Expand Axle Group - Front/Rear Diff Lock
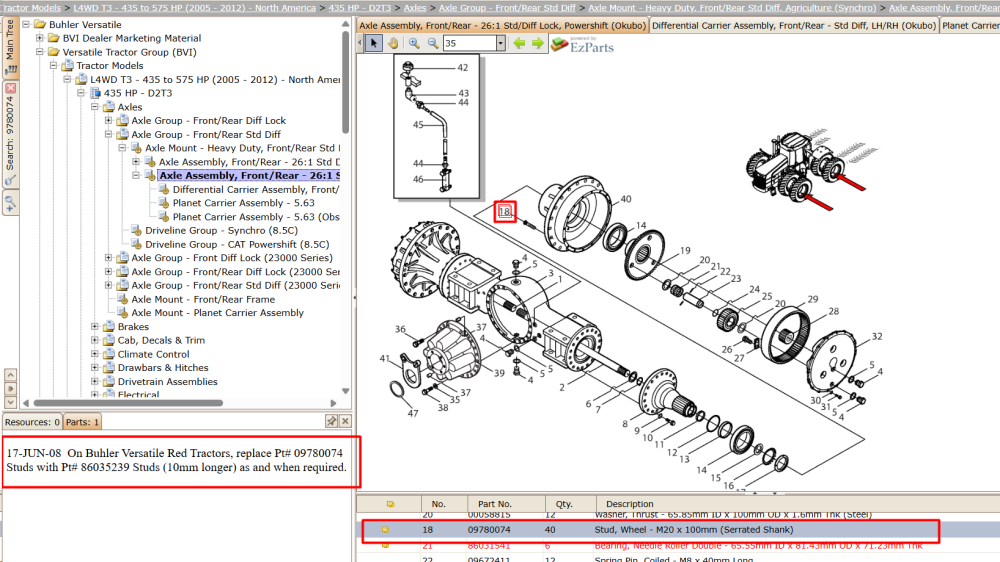The height and width of the screenshot is (562, 1000). pos(108,121)
